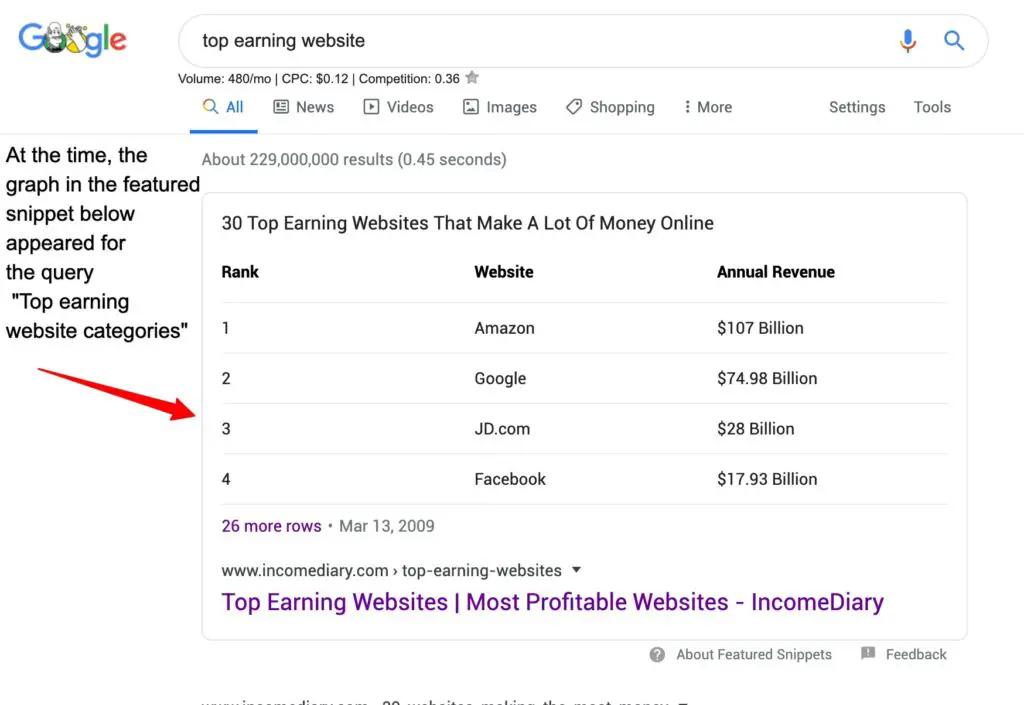Open the More search options menu
1024x705 pixels.
(708, 107)
